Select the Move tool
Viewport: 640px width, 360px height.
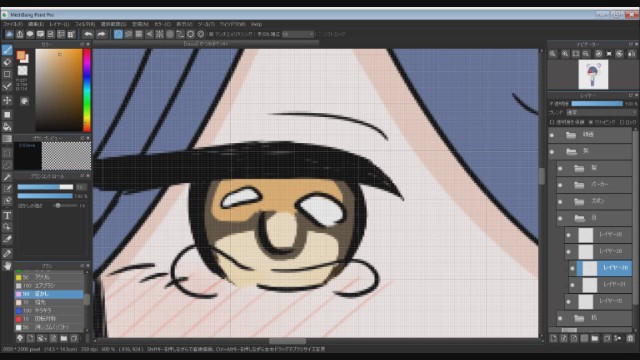point(7,100)
